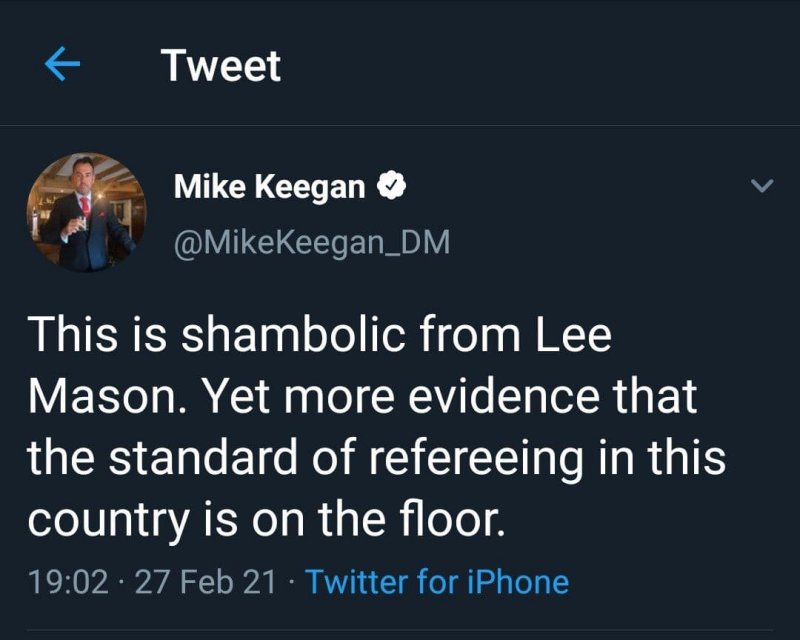Click the verified badge beside Mike Keegan
The width and height of the screenshot is (800, 640).
[391, 185]
